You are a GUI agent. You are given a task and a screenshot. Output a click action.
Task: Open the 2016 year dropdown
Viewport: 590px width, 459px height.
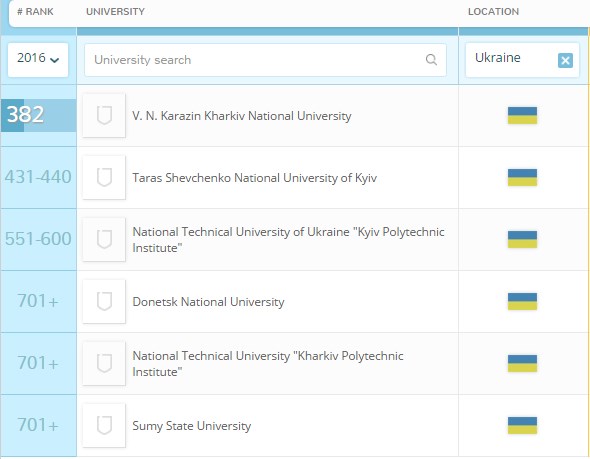(38, 59)
